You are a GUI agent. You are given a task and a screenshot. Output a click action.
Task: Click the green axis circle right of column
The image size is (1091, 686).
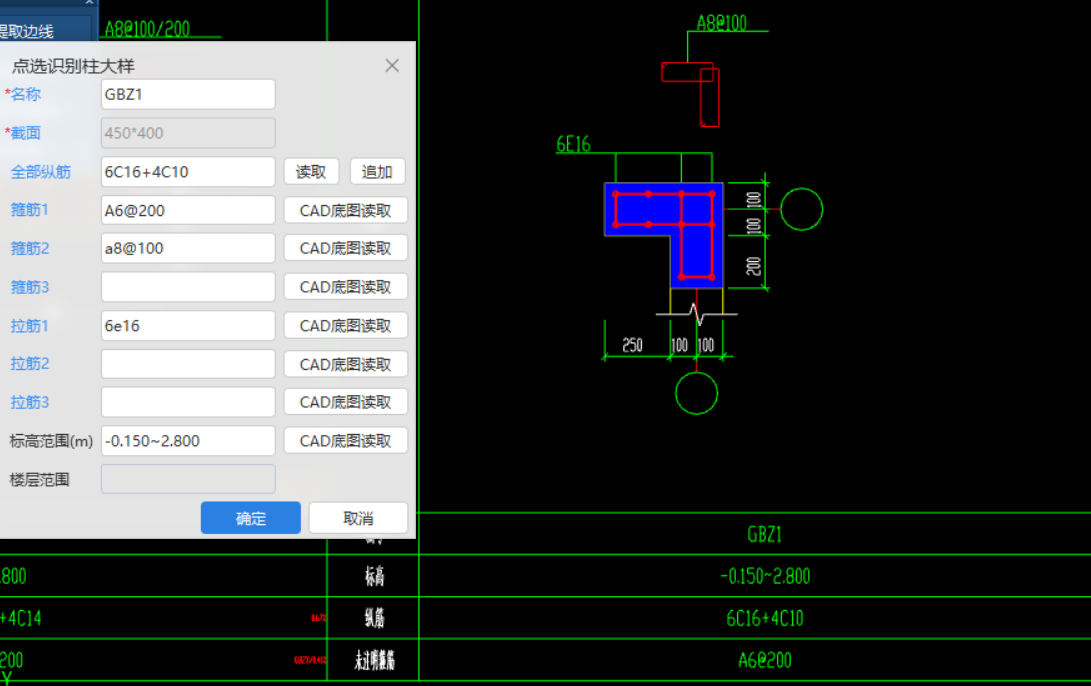[x=802, y=209]
